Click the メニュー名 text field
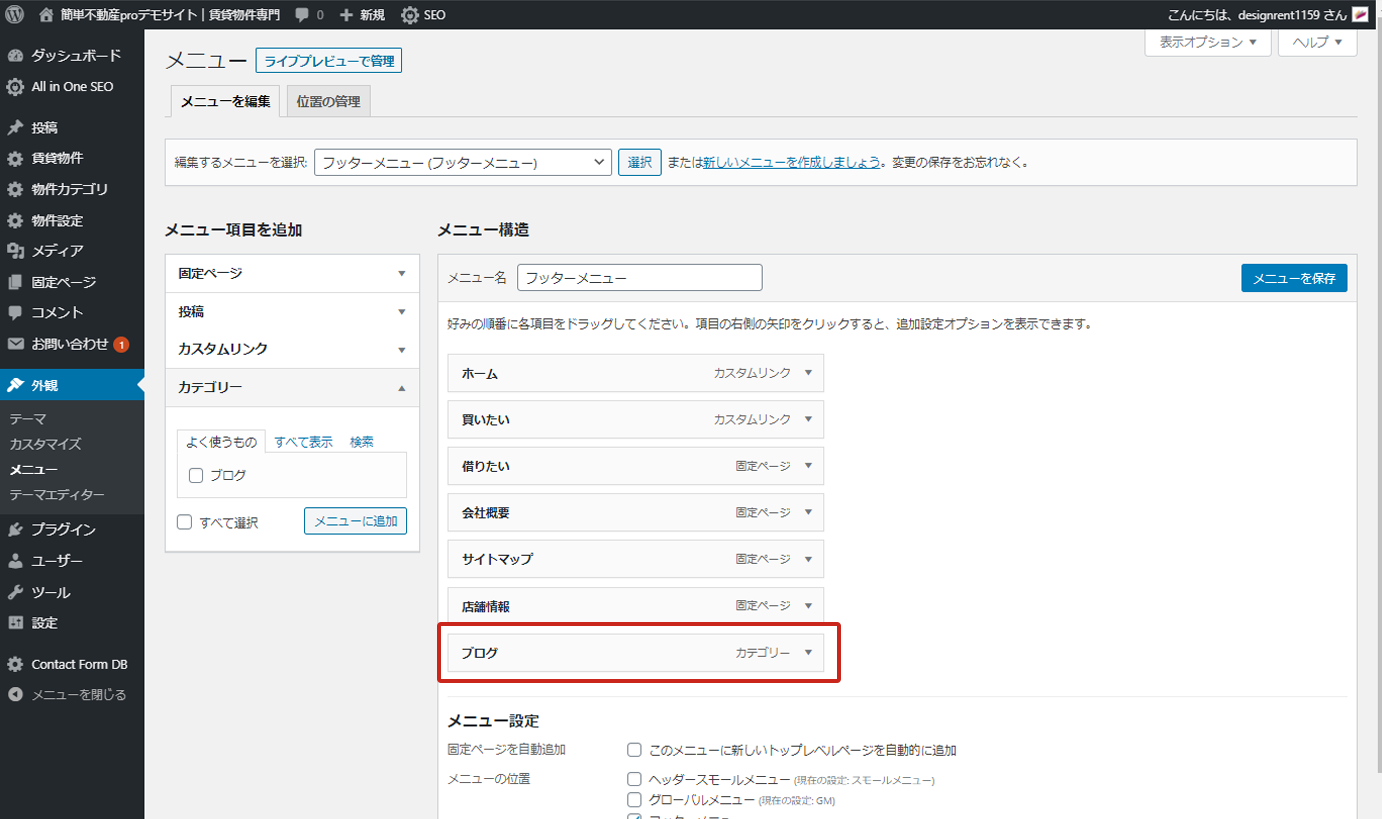This screenshot has height=819, width=1382. click(x=639, y=278)
